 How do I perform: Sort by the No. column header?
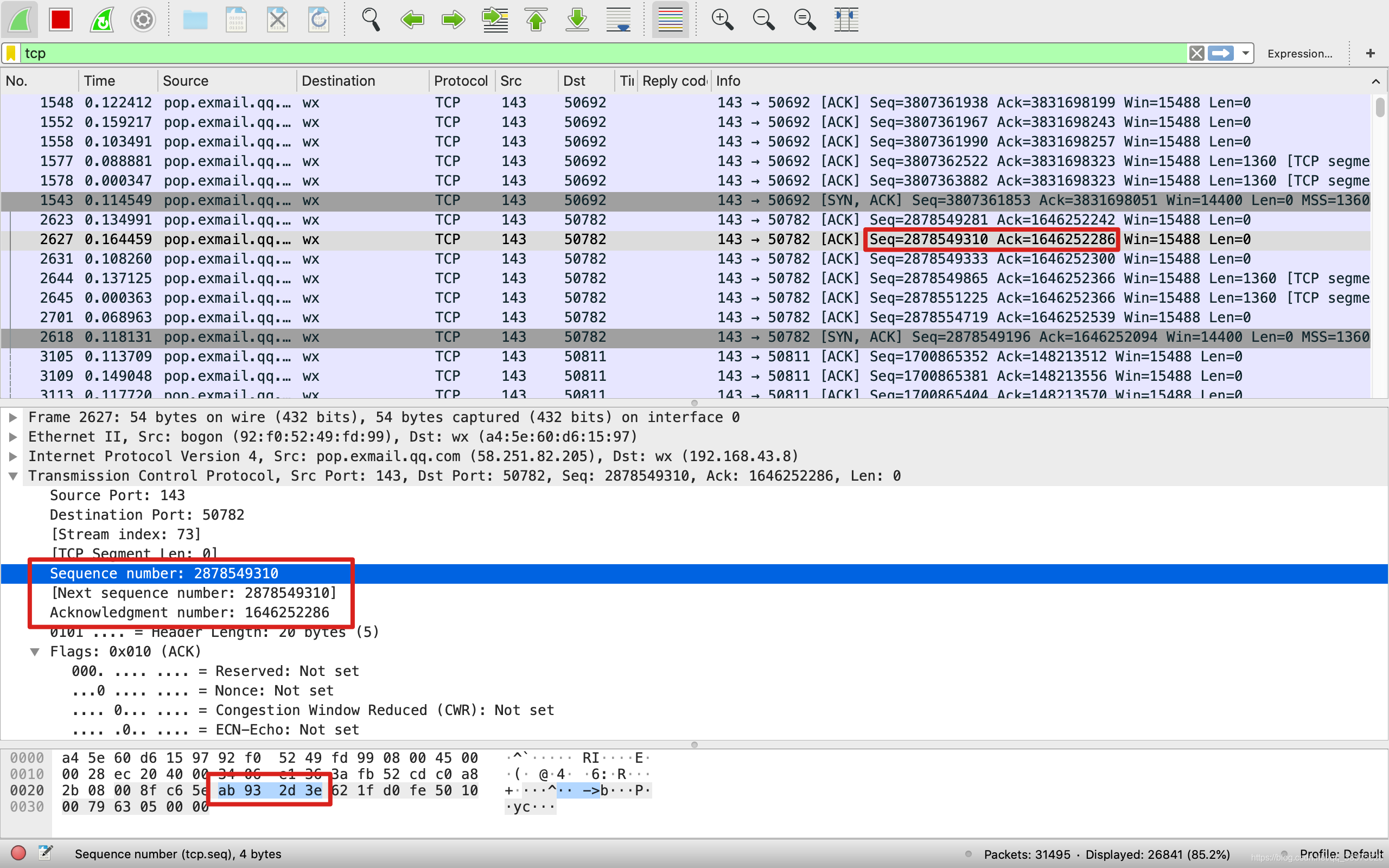[x=39, y=81]
